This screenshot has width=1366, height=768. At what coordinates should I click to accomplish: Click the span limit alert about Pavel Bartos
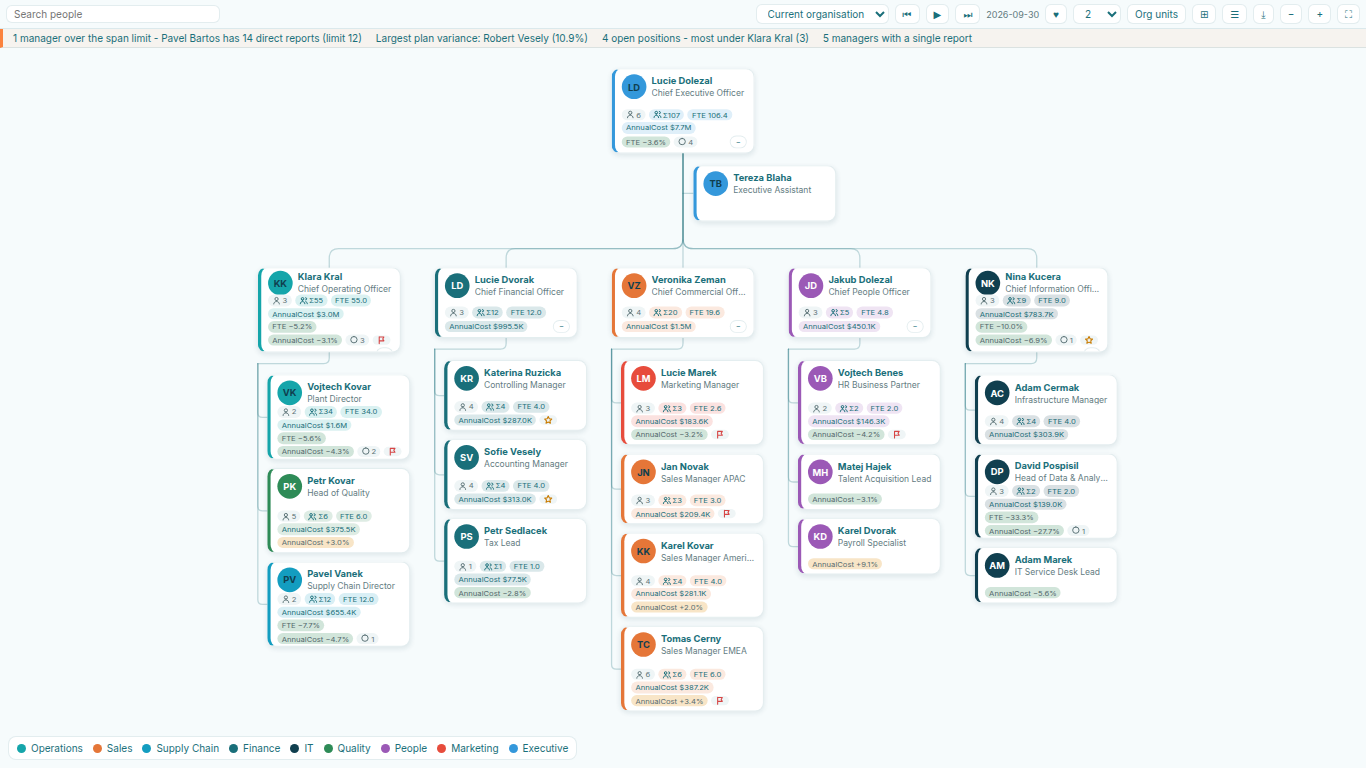point(187,38)
